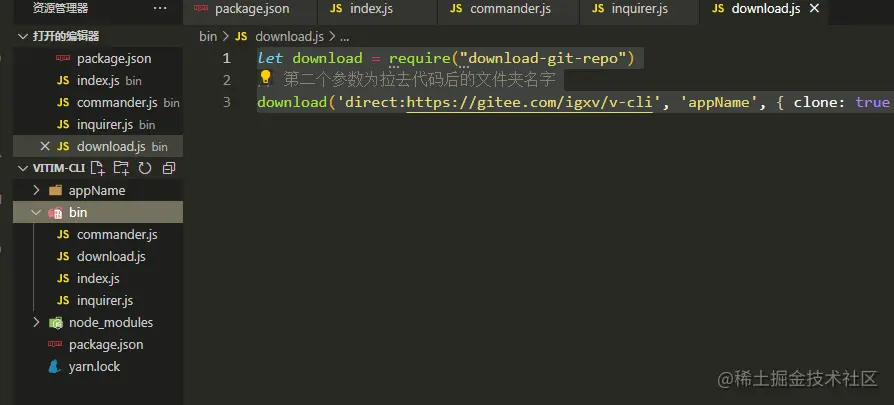The image size is (894, 405).
Task: Open the explorer more actions ellipsis menu
Action: pyautogui.click(x=160, y=9)
